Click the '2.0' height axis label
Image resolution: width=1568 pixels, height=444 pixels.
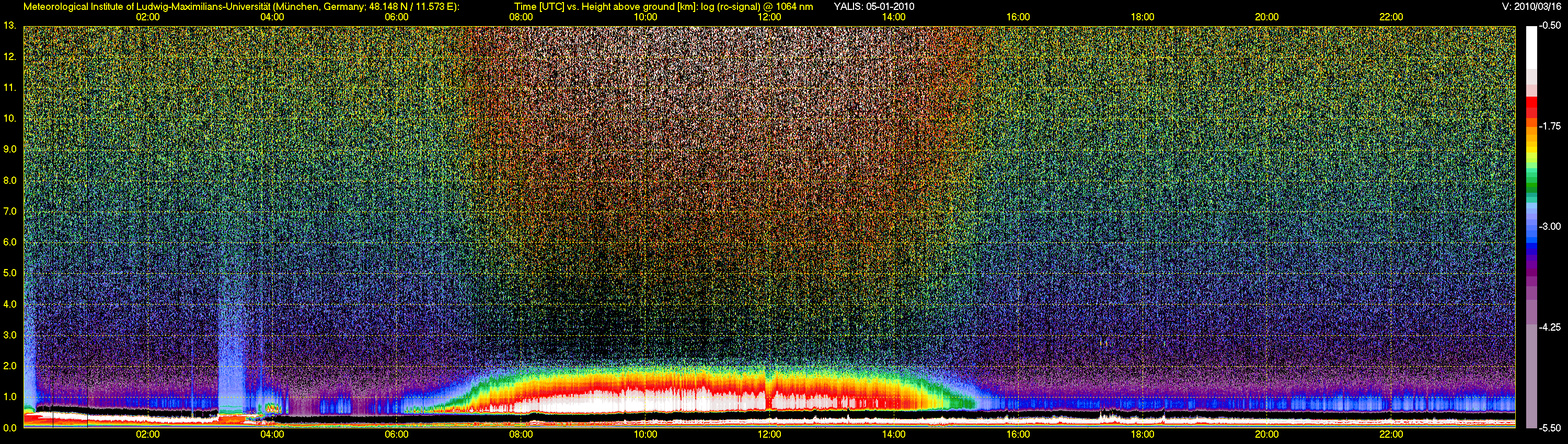[10, 366]
